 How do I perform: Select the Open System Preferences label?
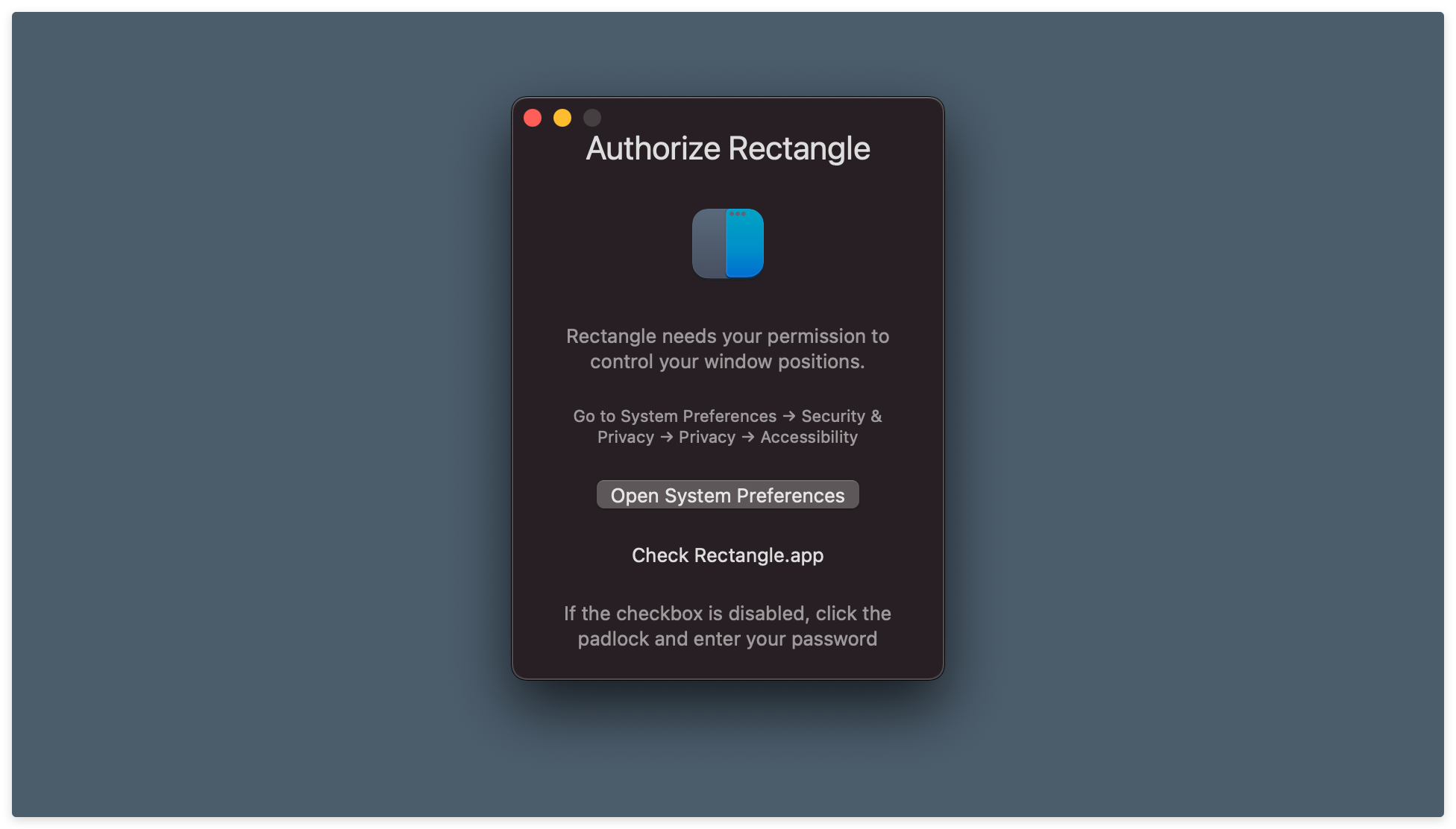tap(727, 494)
